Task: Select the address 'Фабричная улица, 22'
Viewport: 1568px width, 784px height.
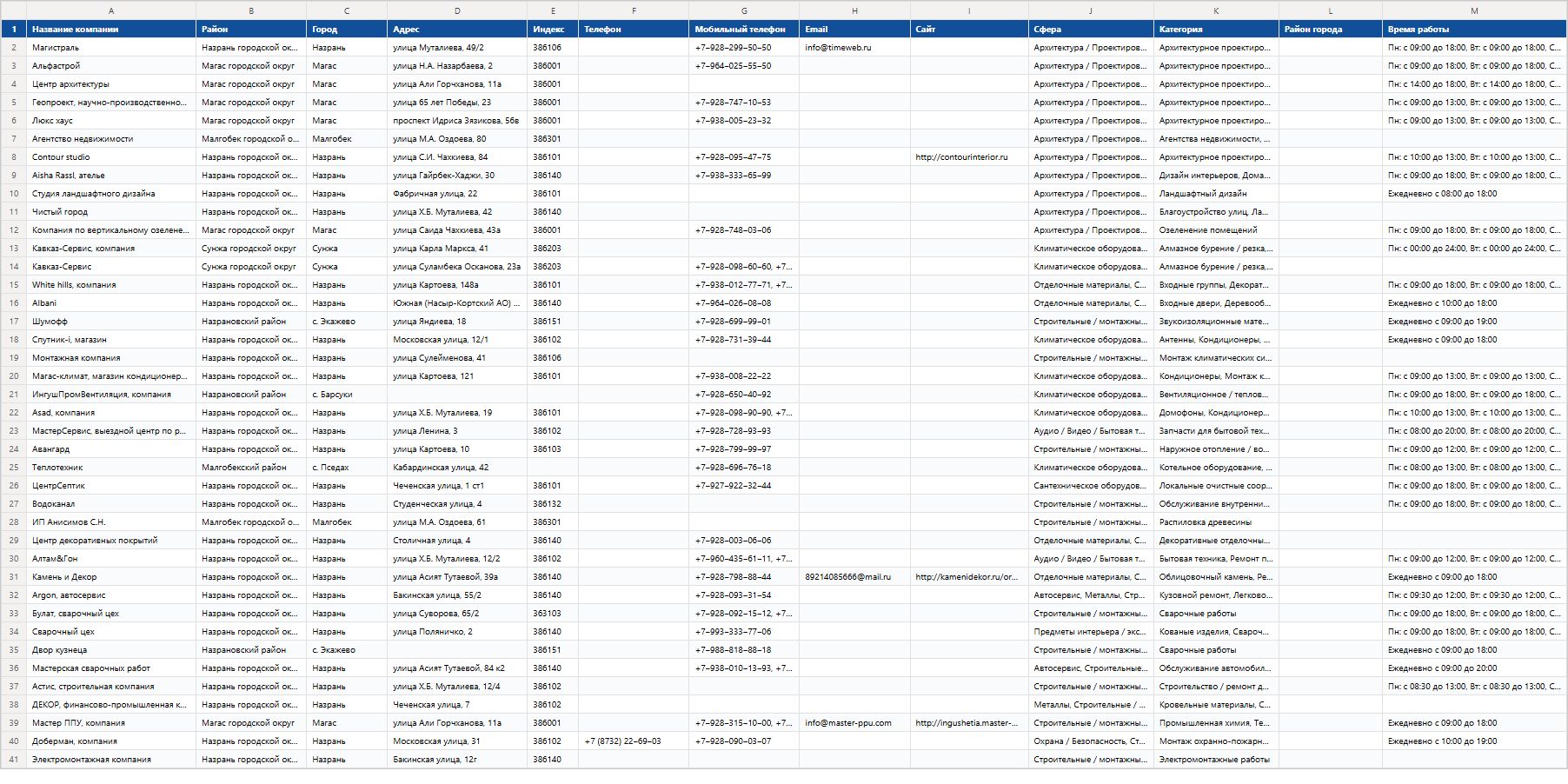Action: 457,193
